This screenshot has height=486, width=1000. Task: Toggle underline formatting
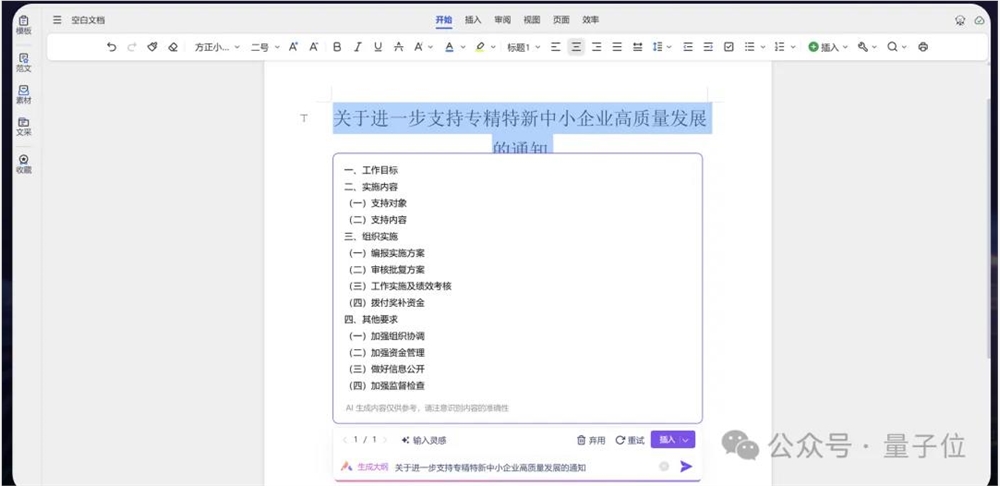pos(378,47)
